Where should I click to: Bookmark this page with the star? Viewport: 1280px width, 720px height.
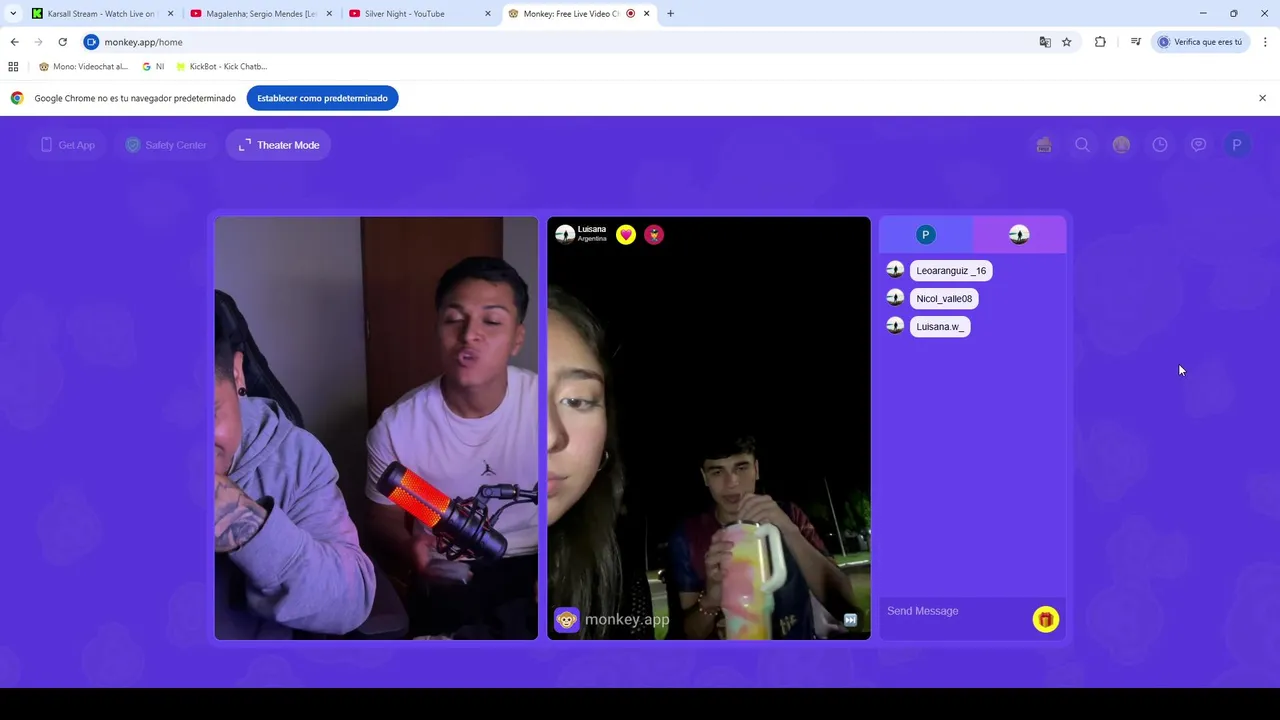coord(1067,42)
